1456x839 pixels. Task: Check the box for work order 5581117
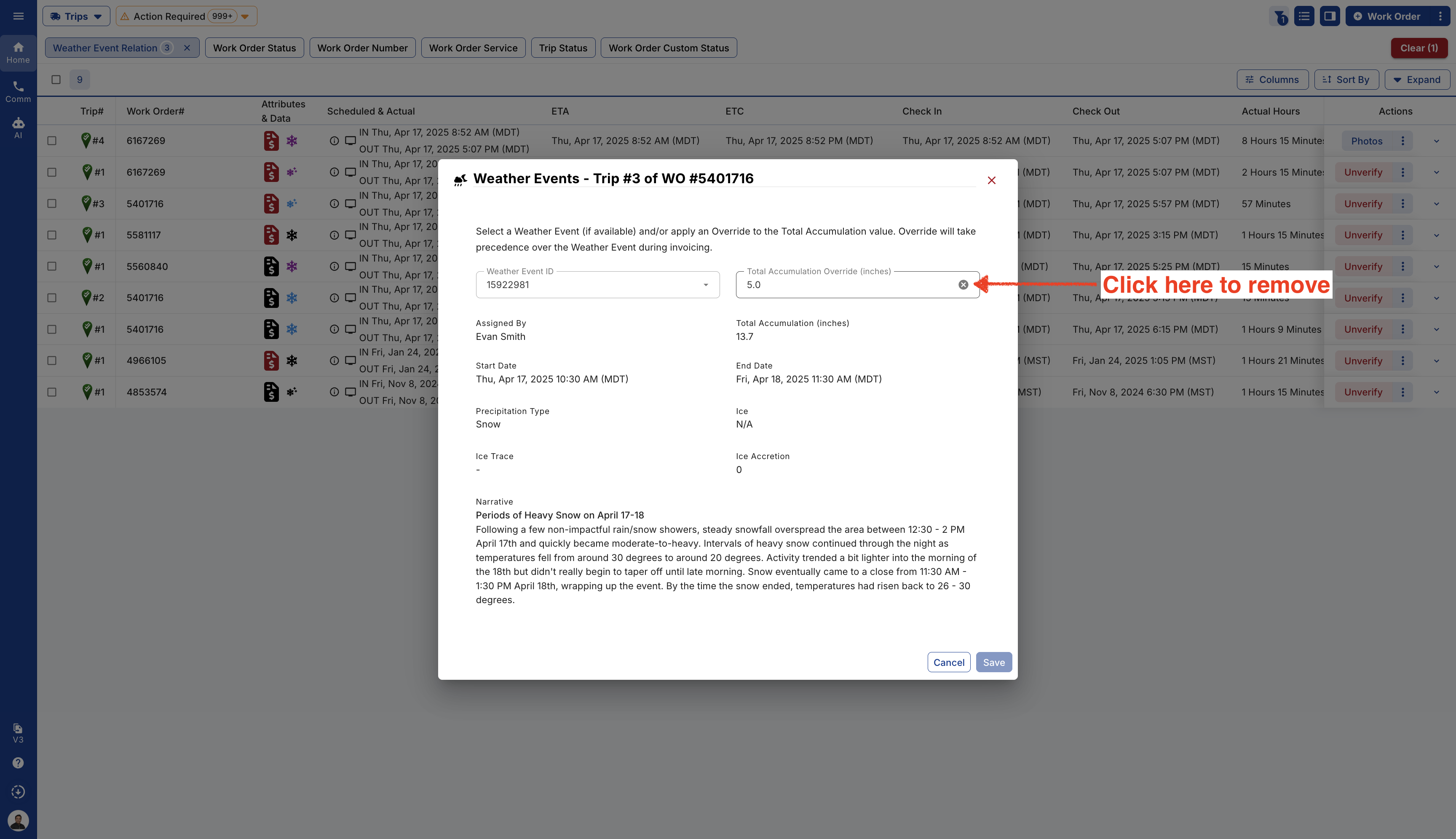(52, 235)
